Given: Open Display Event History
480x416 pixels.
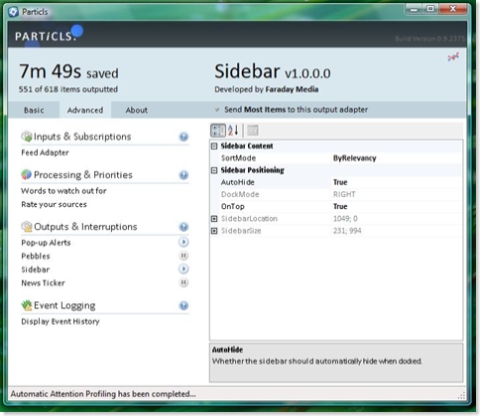Looking at the screenshot, I should [x=60, y=322].
